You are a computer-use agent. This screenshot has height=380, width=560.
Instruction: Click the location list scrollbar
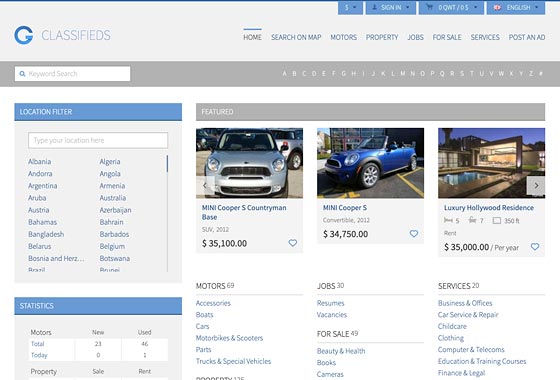(167, 213)
